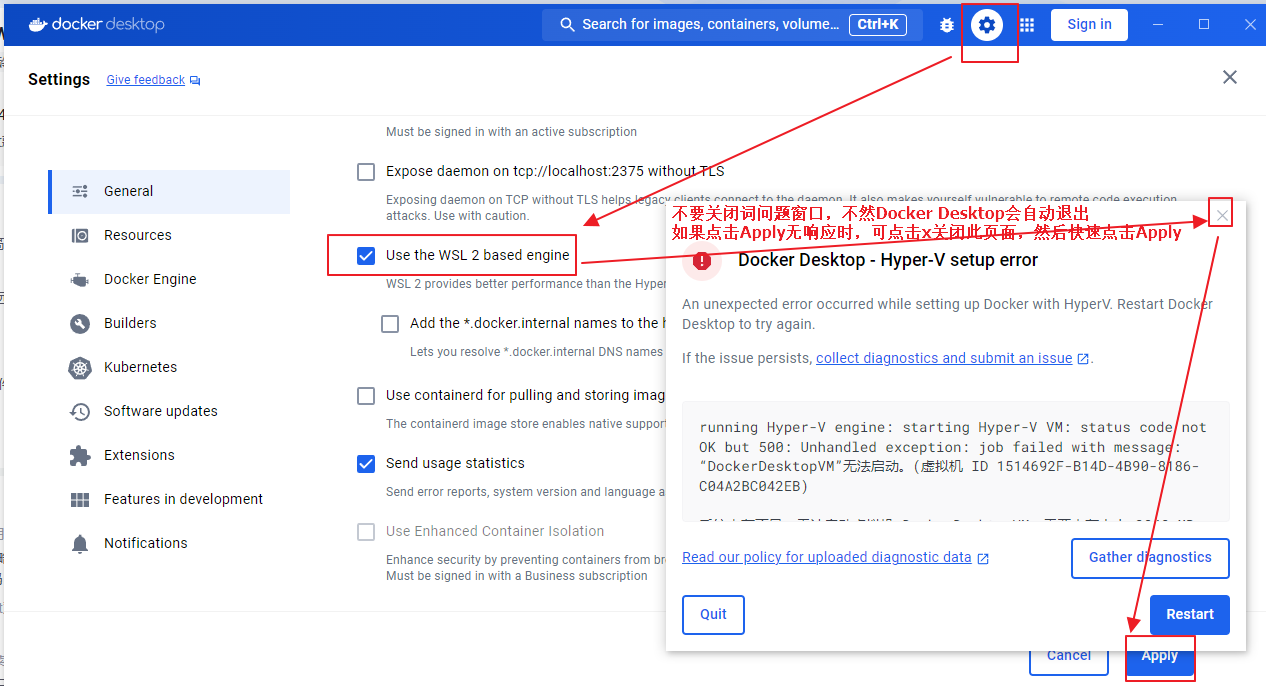Click the Notifications bell icon
Screen dimensions: 1266x686
[80, 543]
